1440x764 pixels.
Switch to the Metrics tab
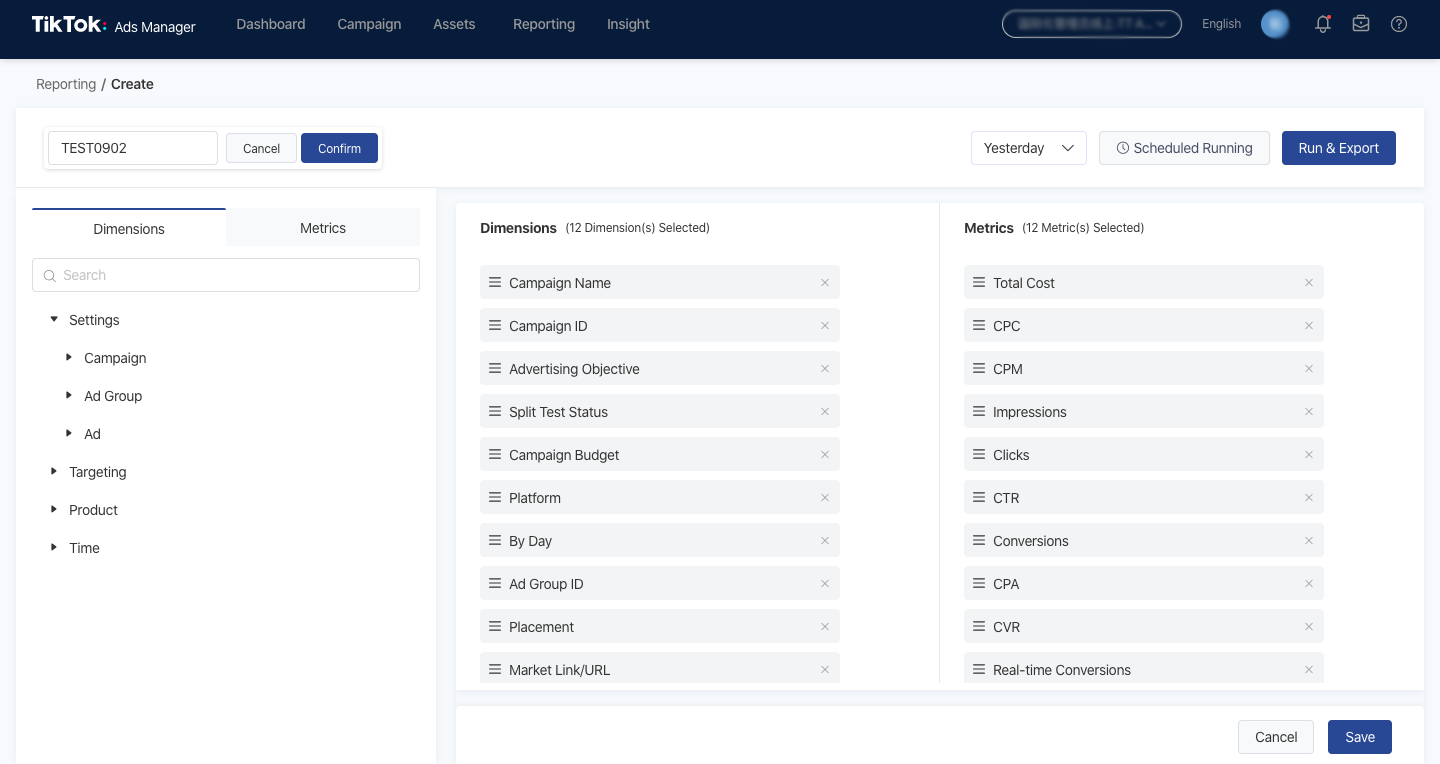click(x=323, y=228)
